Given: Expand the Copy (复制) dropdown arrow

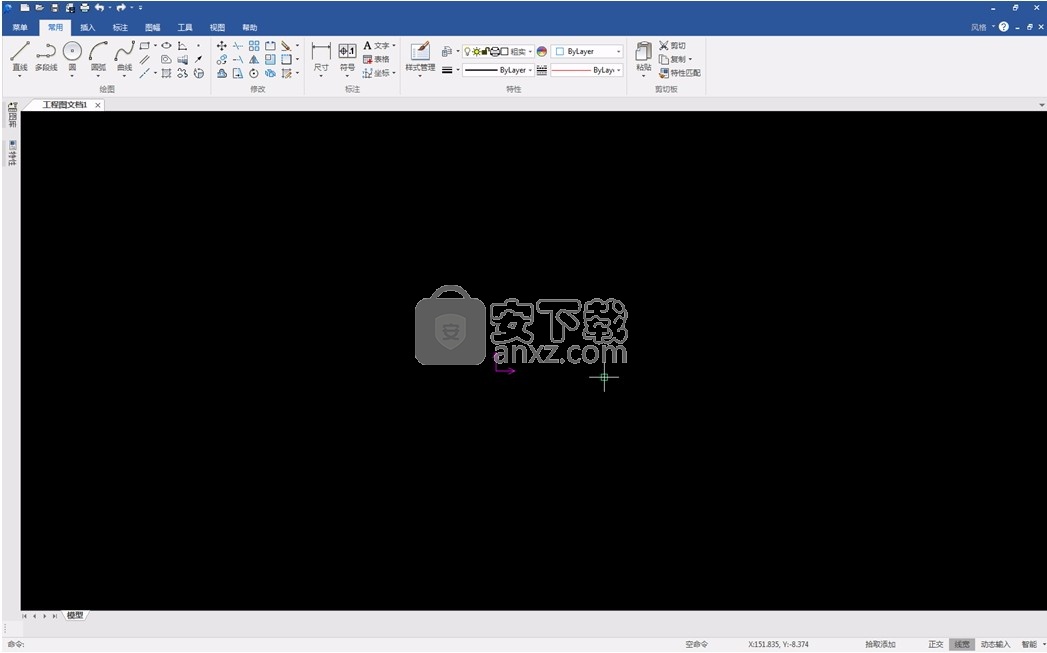Looking at the screenshot, I should coord(690,59).
